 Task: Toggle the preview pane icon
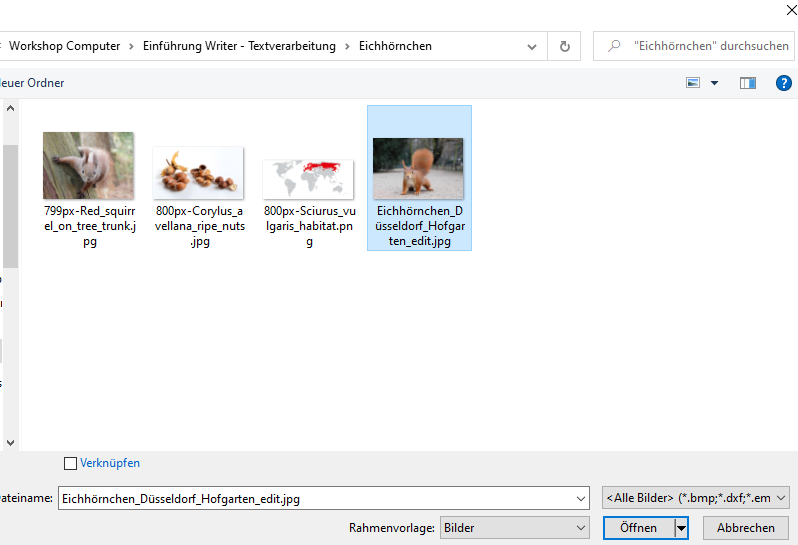click(748, 83)
